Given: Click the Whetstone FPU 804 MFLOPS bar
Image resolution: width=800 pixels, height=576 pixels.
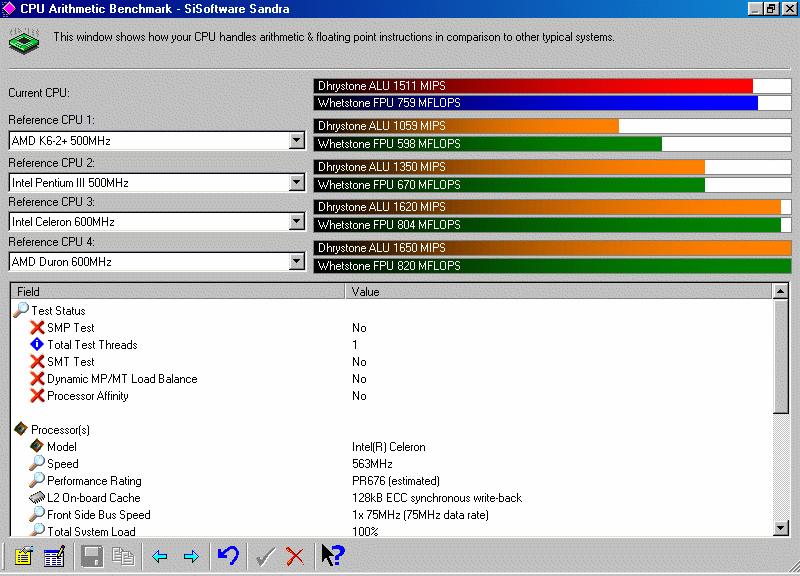Looking at the screenshot, I should pos(552,224).
